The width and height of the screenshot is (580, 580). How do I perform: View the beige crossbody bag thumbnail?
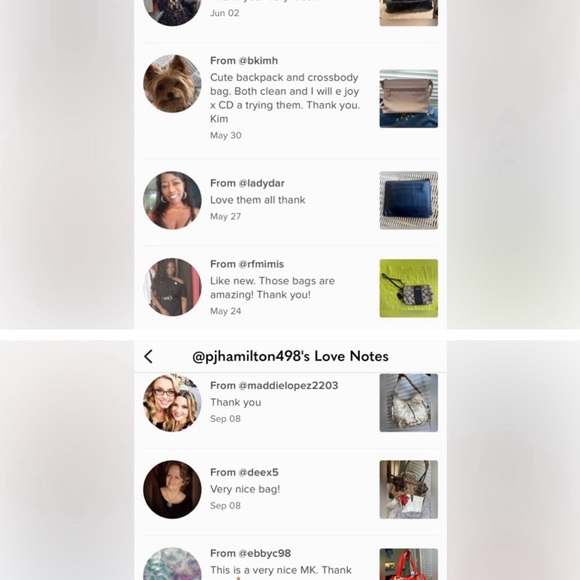click(x=409, y=98)
